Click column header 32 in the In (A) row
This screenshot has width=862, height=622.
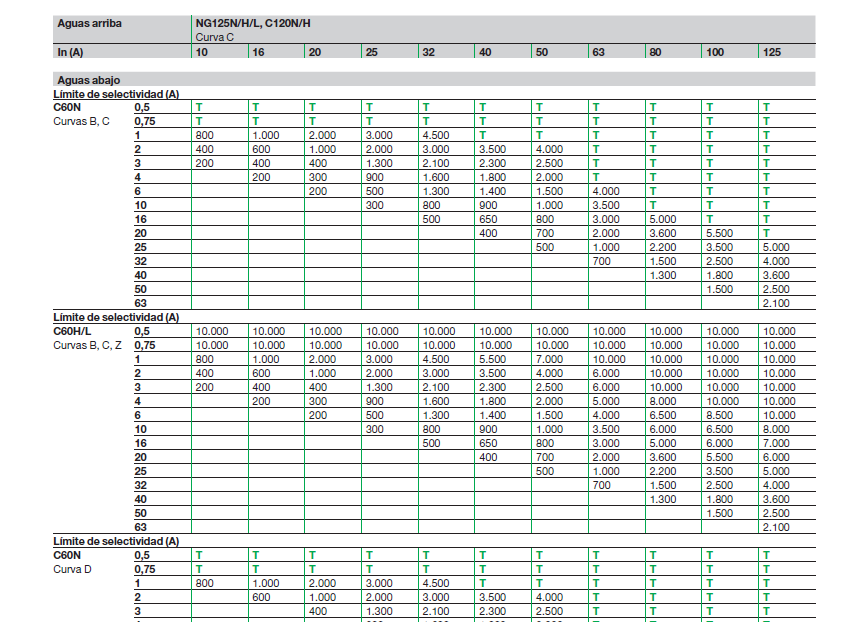429,51
